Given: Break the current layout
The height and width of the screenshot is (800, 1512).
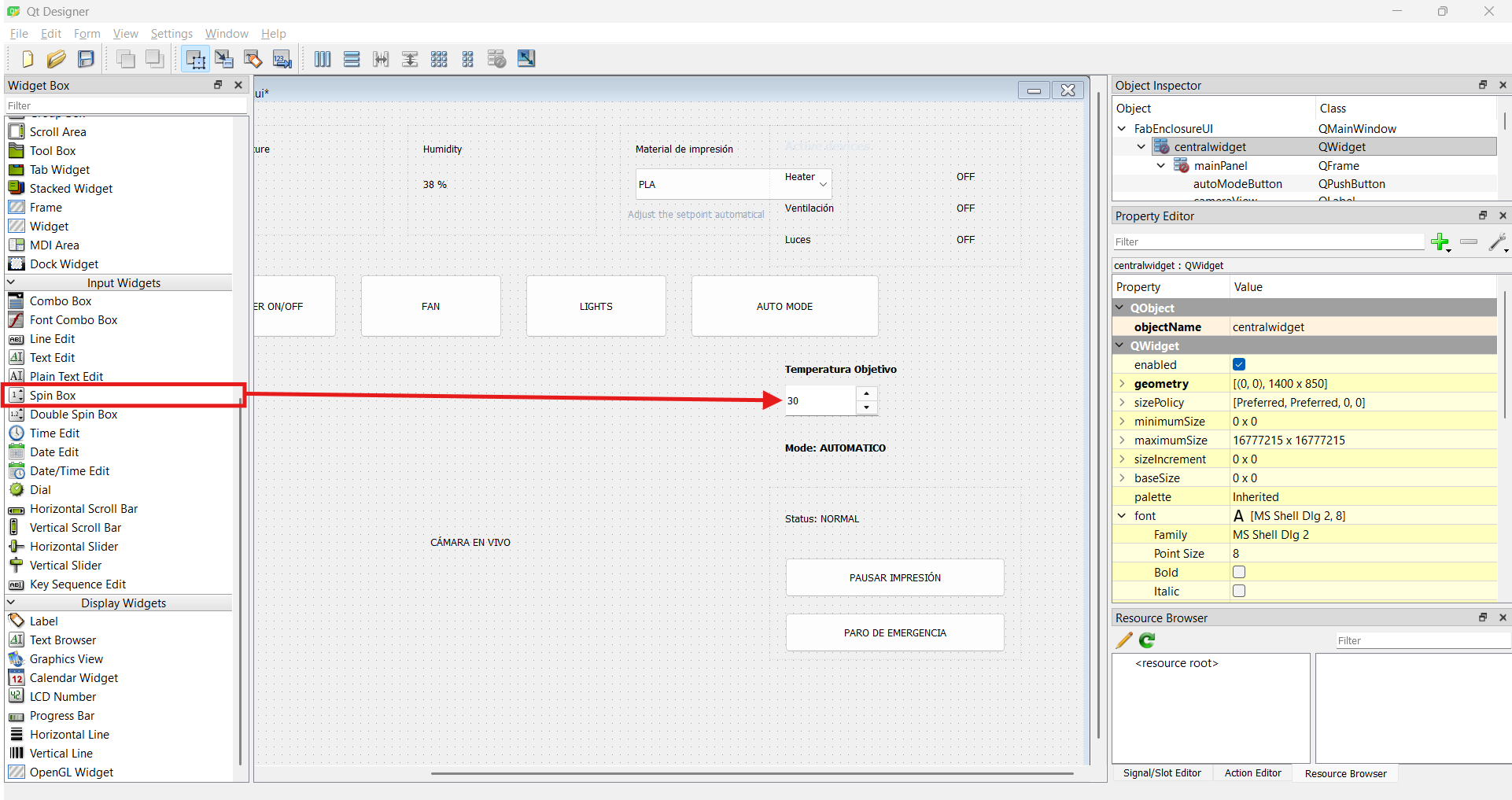Looking at the screenshot, I should (x=496, y=59).
